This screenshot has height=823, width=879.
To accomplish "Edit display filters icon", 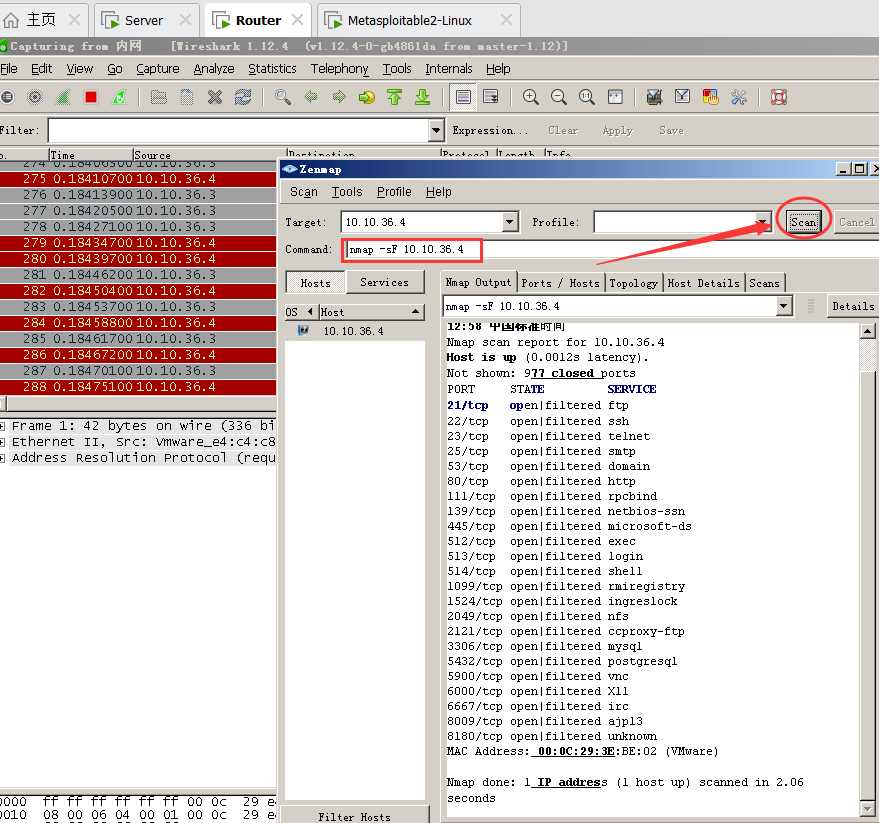I will tap(682, 97).
